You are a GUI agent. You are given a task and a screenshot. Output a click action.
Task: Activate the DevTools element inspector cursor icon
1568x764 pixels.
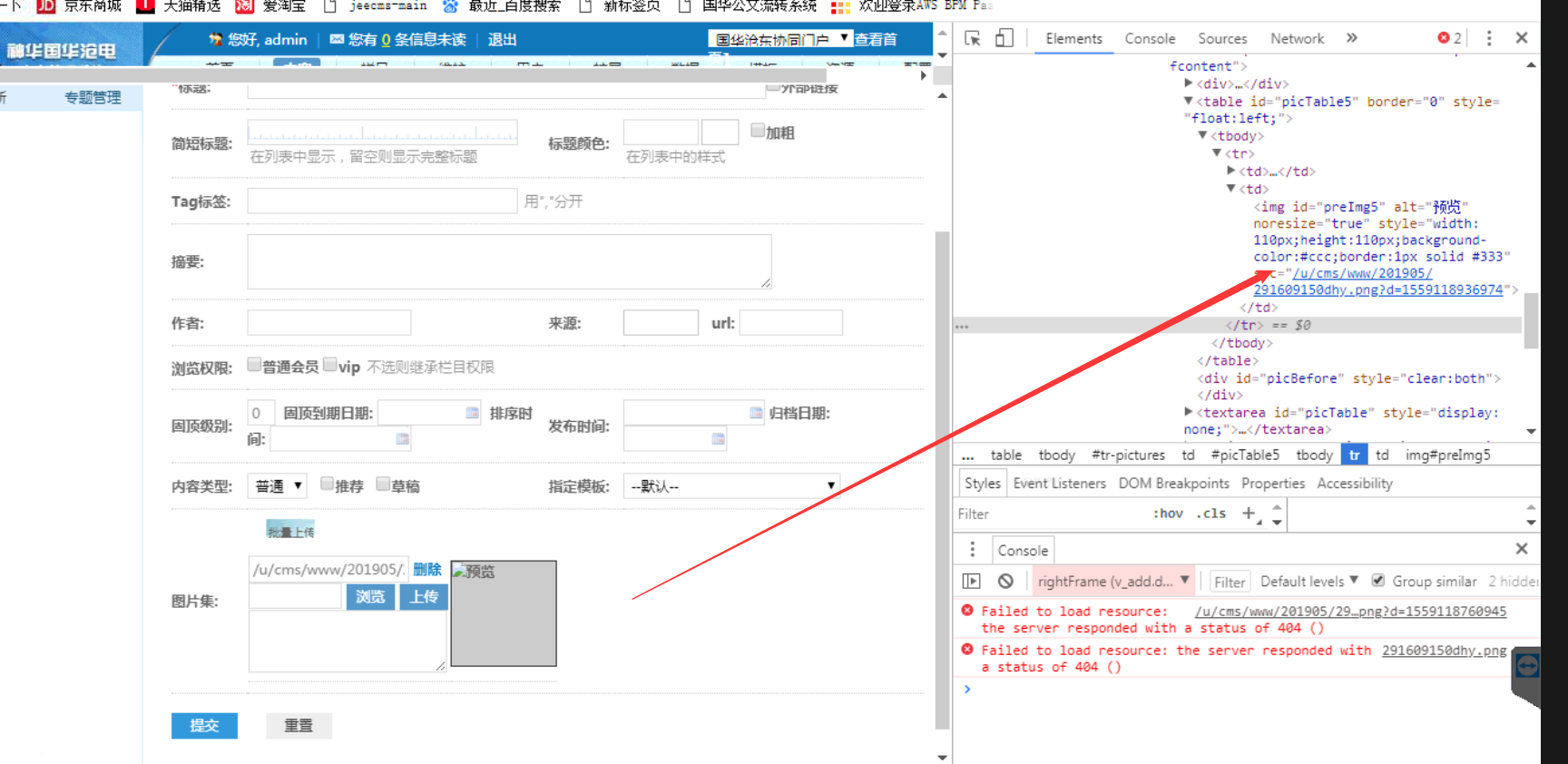click(x=973, y=38)
